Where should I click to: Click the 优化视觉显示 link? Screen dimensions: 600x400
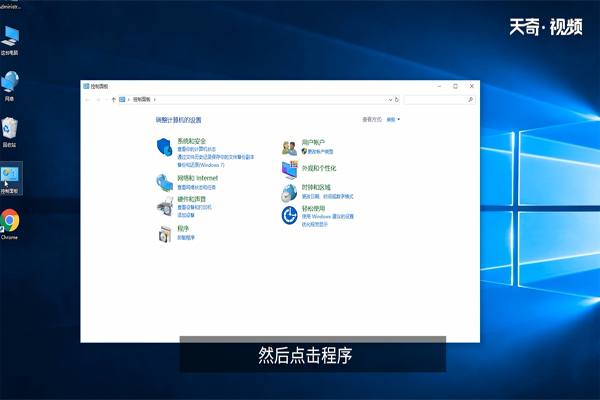pos(315,225)
